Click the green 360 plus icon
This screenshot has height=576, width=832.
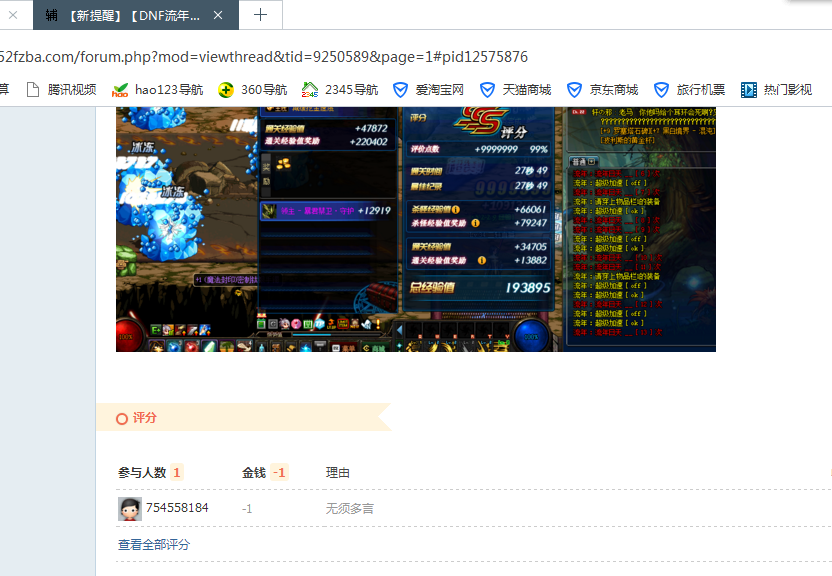[226, 90]
